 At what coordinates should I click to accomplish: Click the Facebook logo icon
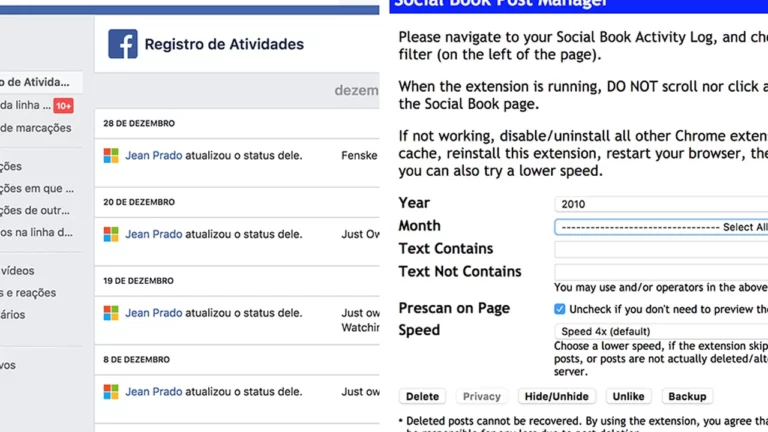tap(123, 44)
